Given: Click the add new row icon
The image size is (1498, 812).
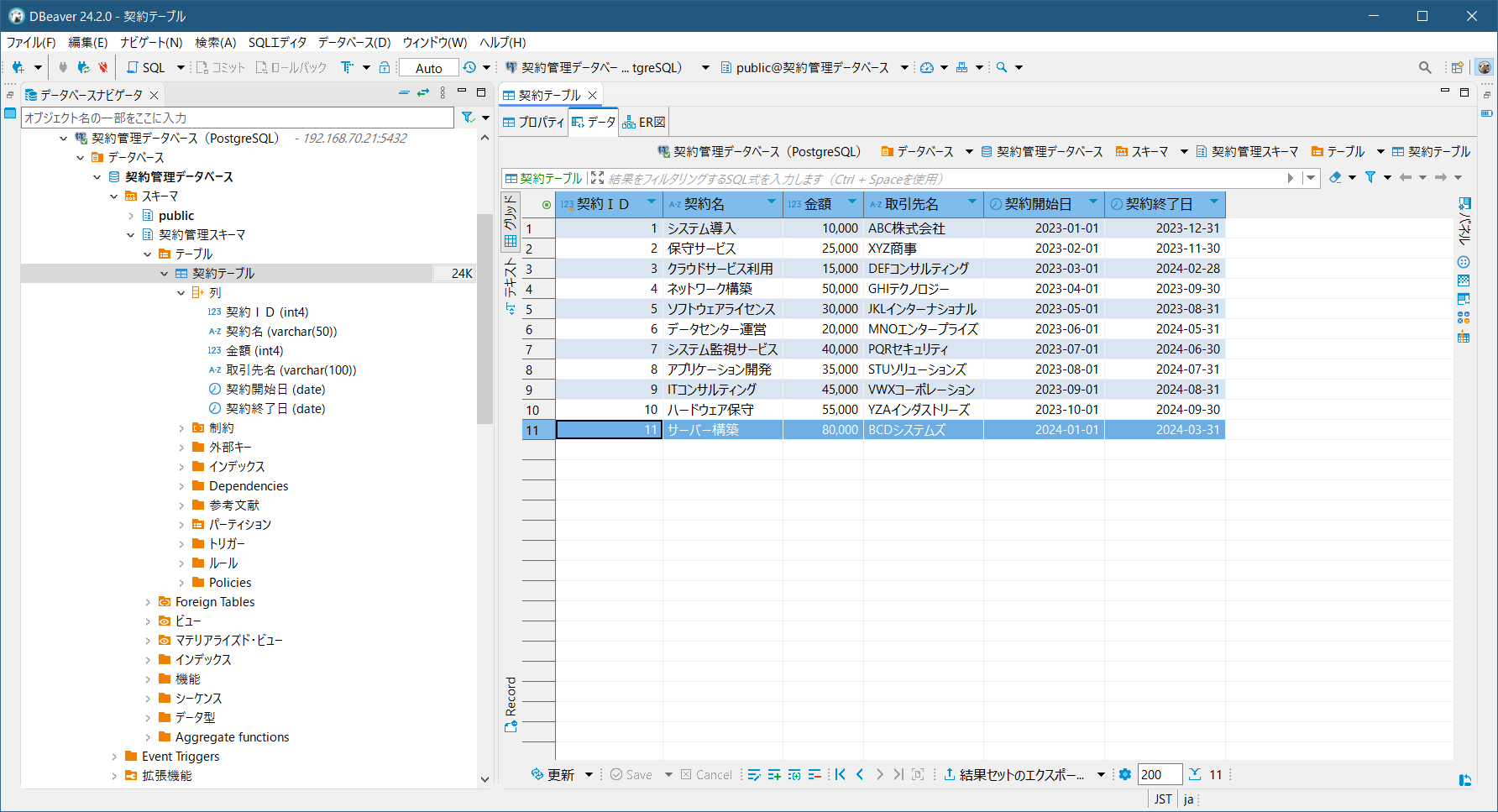Looking at the screenshot, I should pos(774,774).
